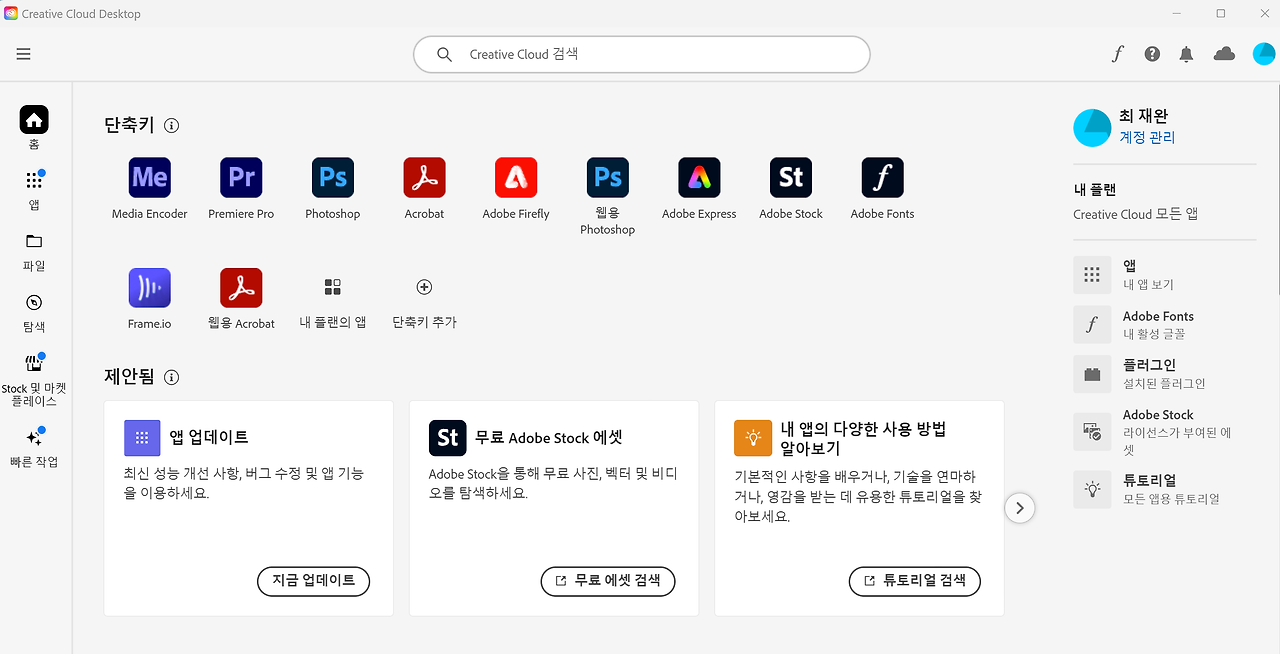Open 빠른 작업 in the sidebar
The image size is (1280, 654).
pyautogui.click(x=34, y=448)
